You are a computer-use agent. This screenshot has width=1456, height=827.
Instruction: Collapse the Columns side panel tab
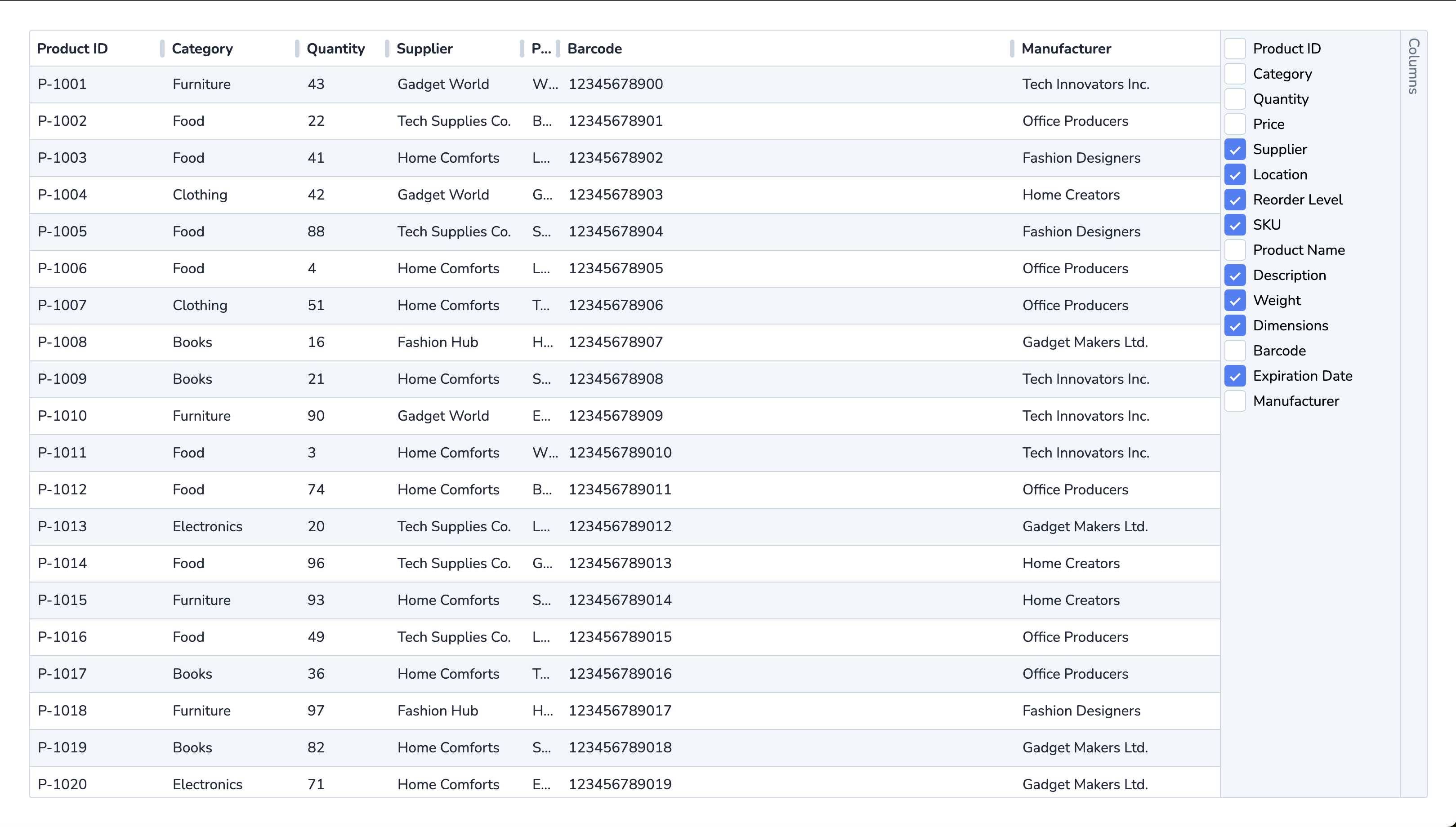pos(1413,66)
